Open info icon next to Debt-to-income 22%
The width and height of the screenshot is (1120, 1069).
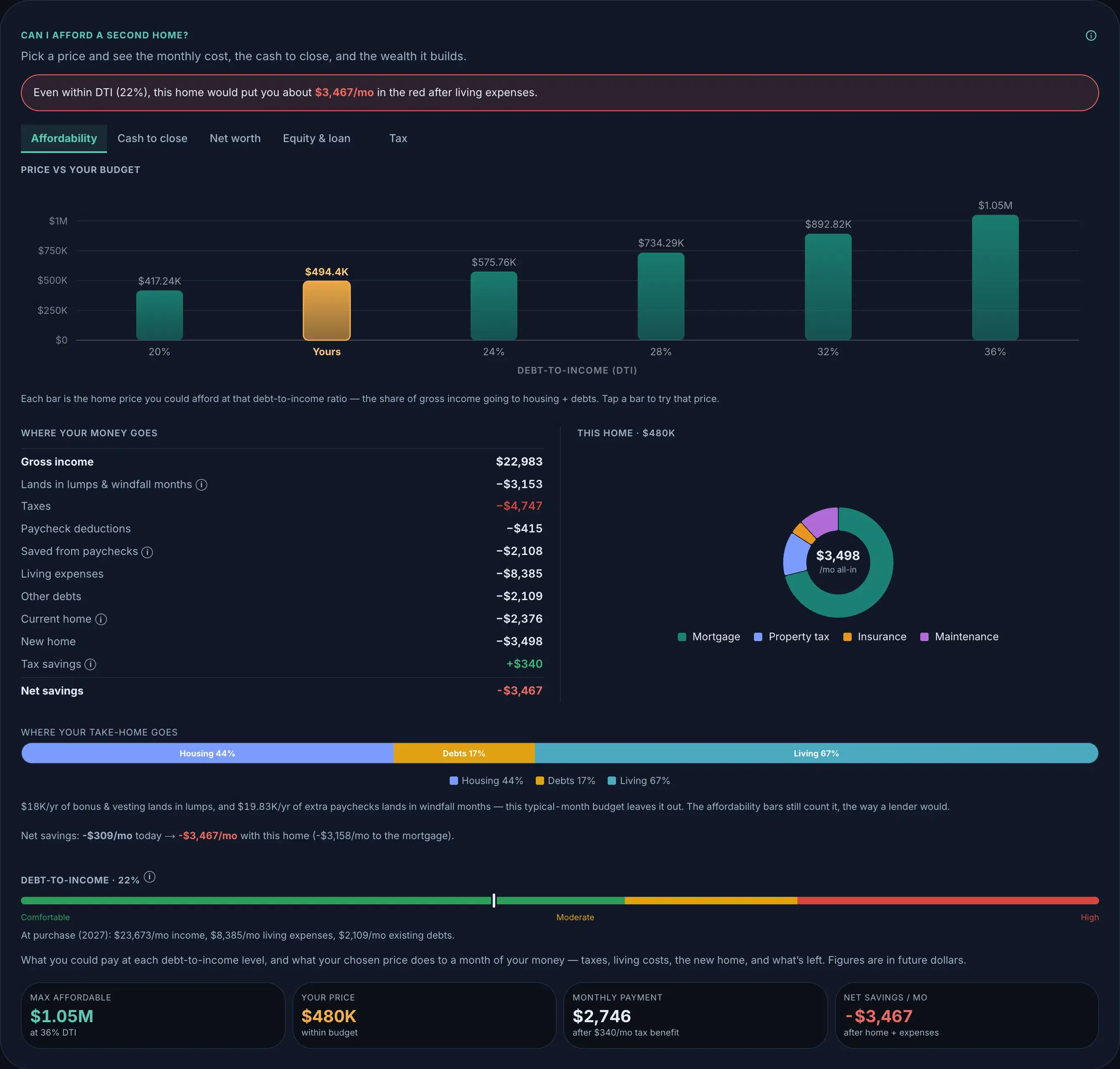(149, 877)
